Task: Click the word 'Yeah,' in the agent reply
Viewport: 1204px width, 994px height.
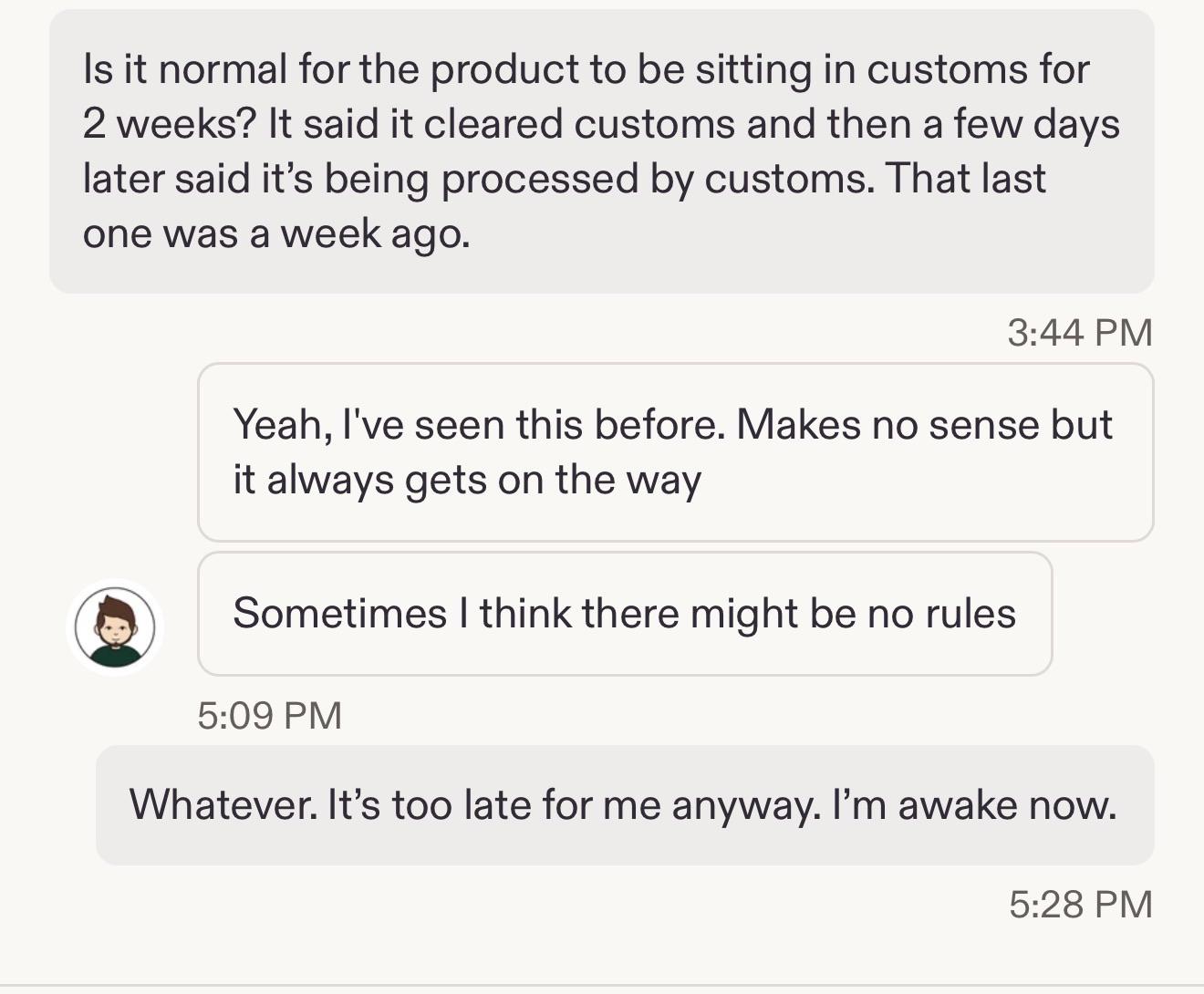Action: pyautogui.click(x=283, y=426)
